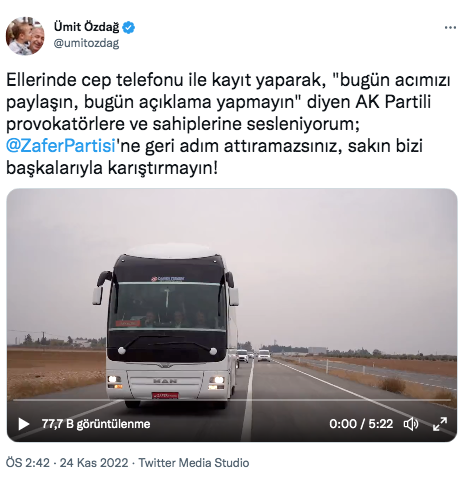Click the video progress bar
Viewport: 467px width, 482px height.
(232, 400)
